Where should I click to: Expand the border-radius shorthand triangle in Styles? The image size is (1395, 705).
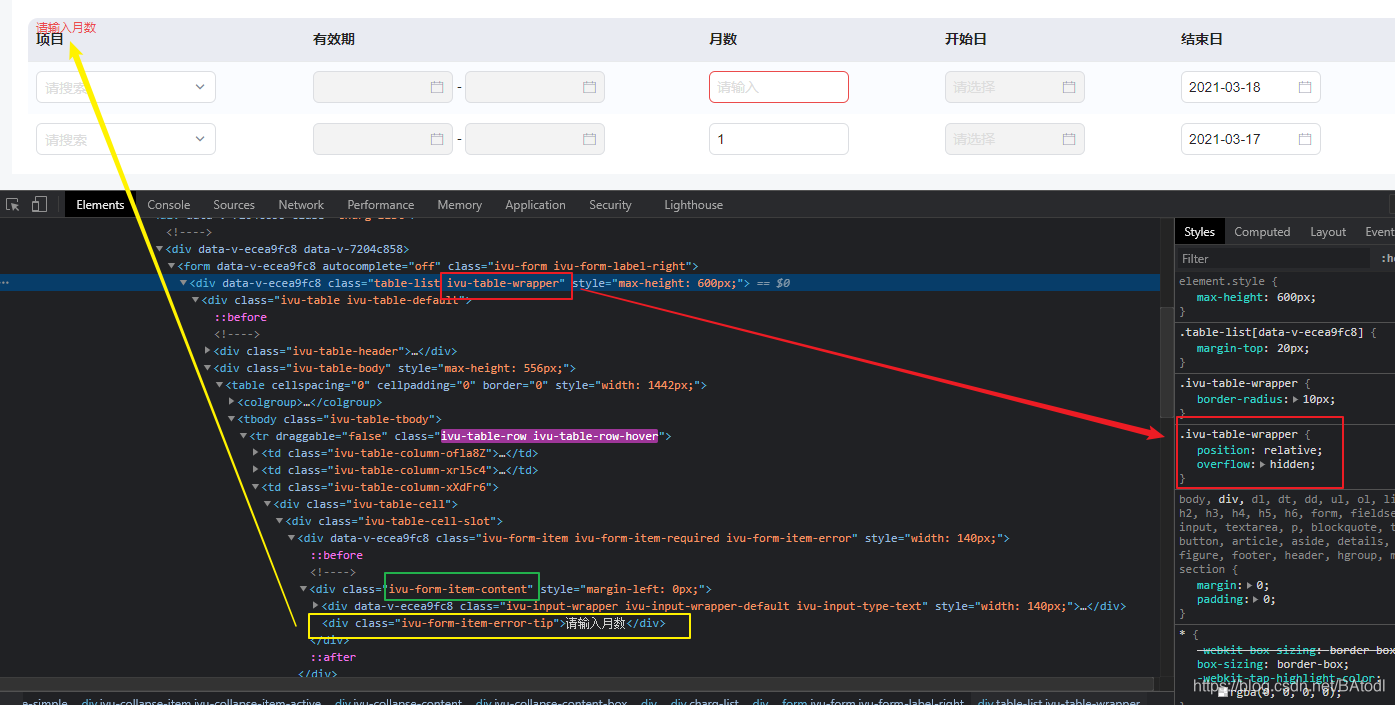1296,400
